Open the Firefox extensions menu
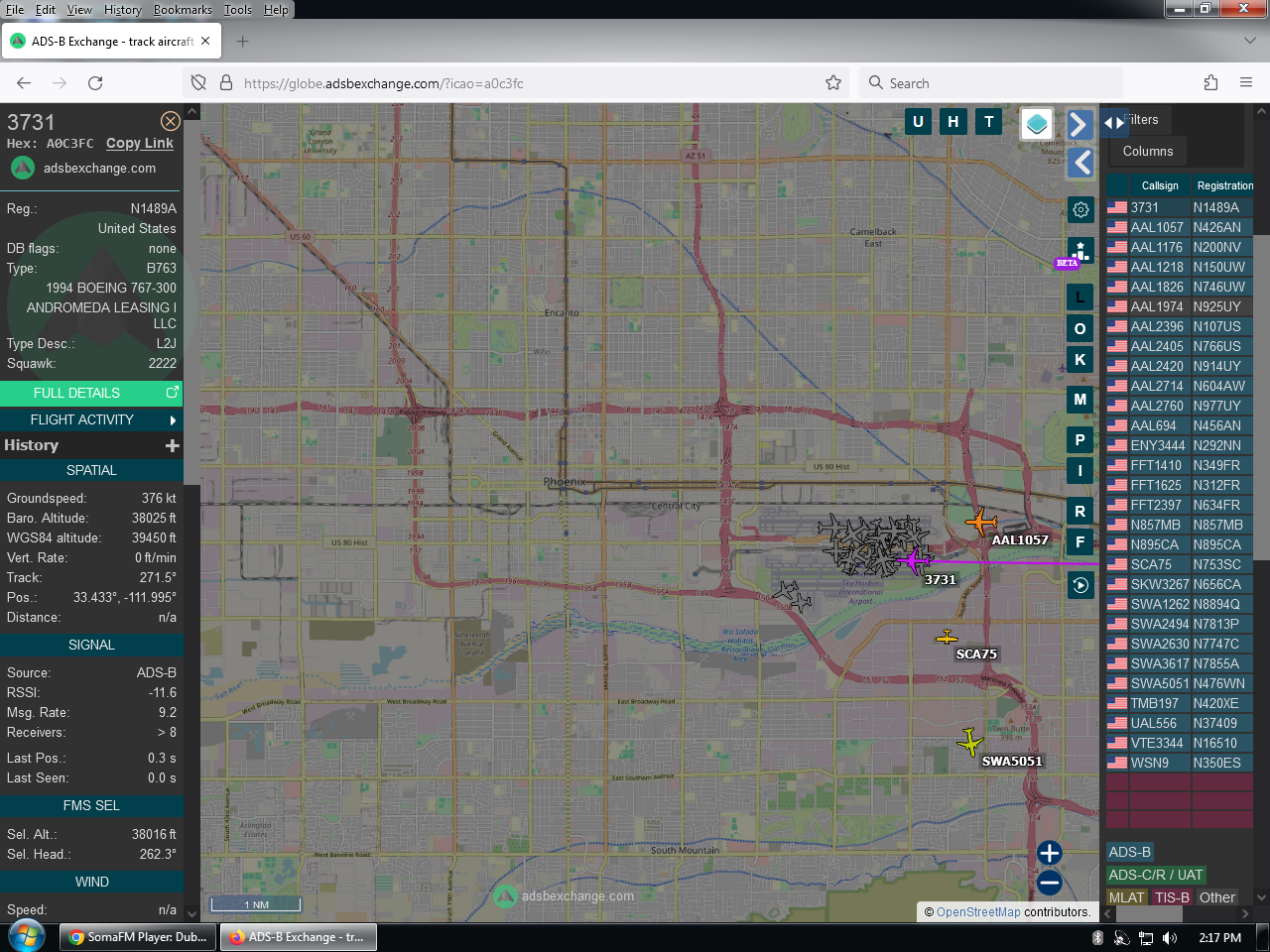Viewport: 1270px width, 952px height. [1210, 83]
